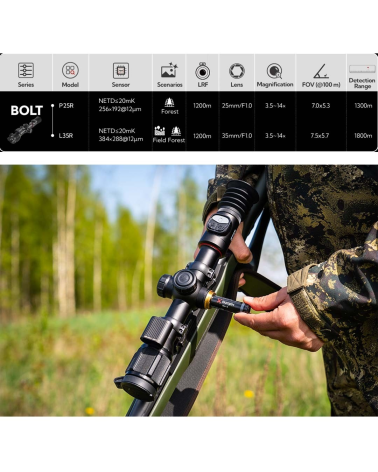This screenshot has height=472, width=378.
Task: Click the Model icon in header
Action: (70, 70)
